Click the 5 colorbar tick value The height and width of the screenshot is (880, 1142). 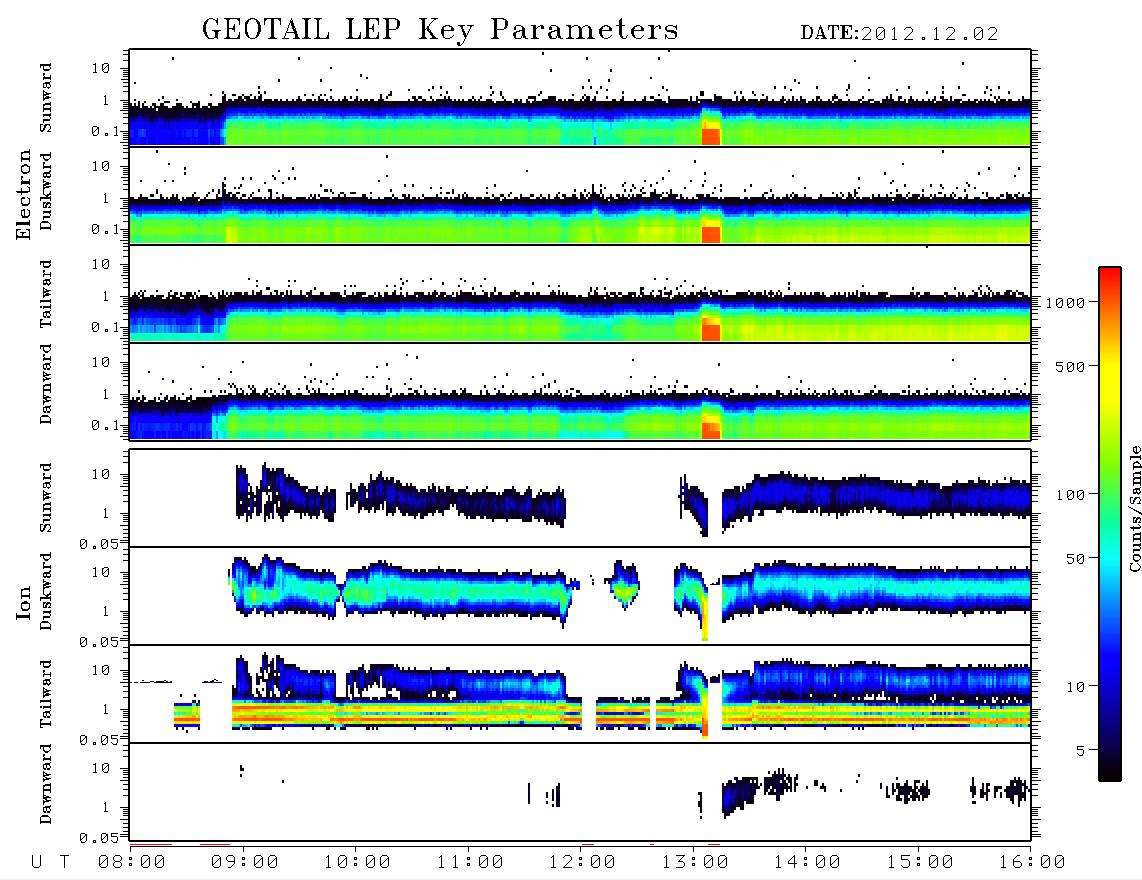point(1081,751)
